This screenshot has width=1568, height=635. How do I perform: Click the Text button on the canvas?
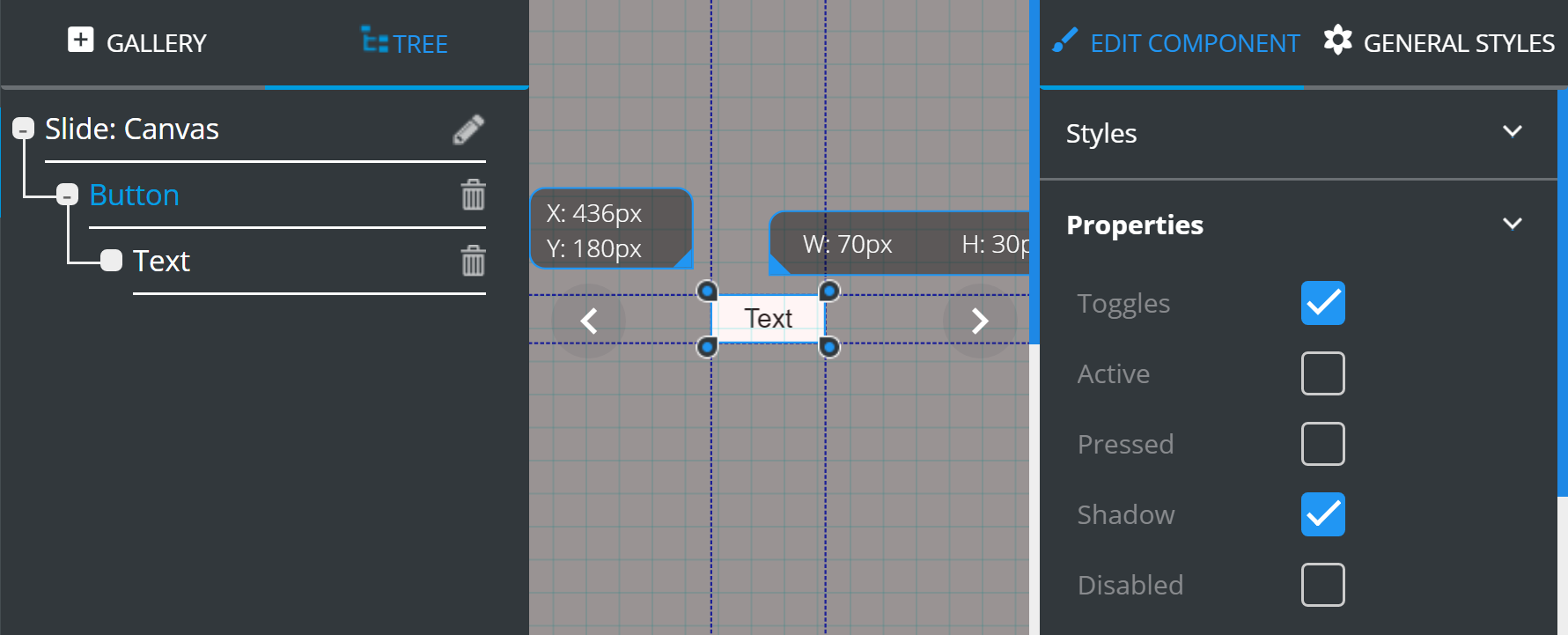point(768,319)
